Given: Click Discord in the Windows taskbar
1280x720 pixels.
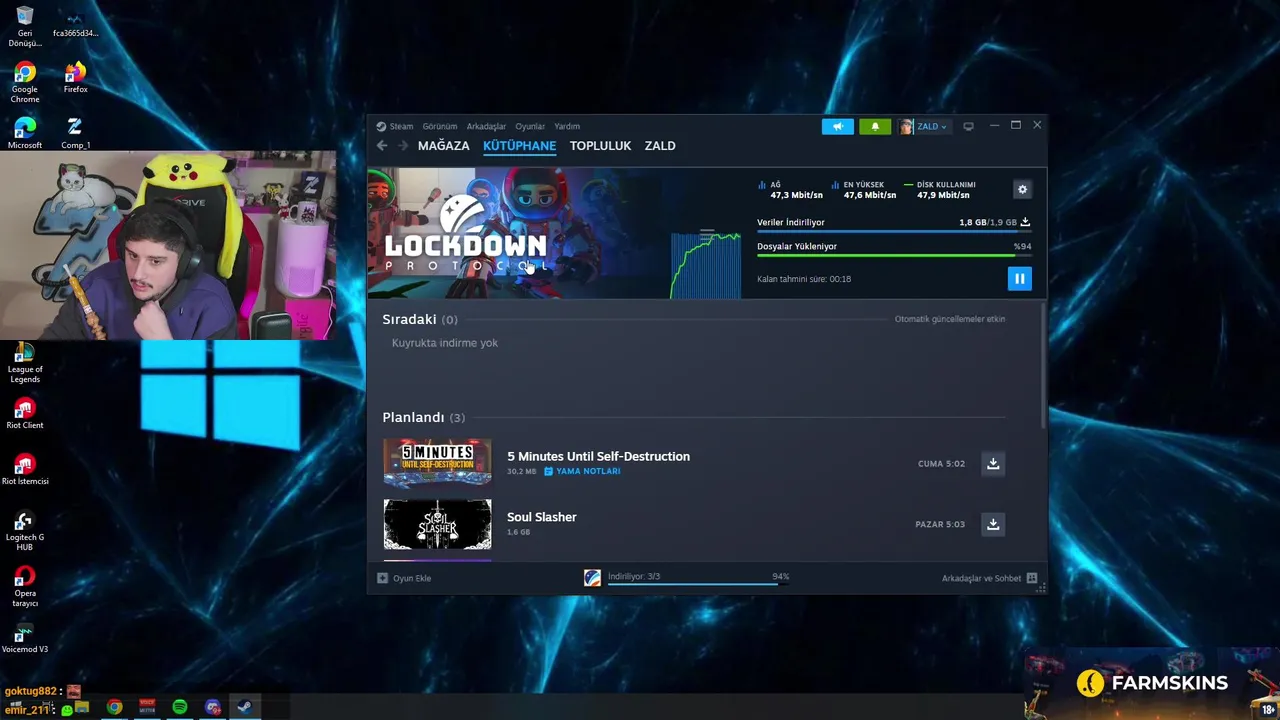Looking at the screenshot, I should pyautogui.click(x=212, y=708).
